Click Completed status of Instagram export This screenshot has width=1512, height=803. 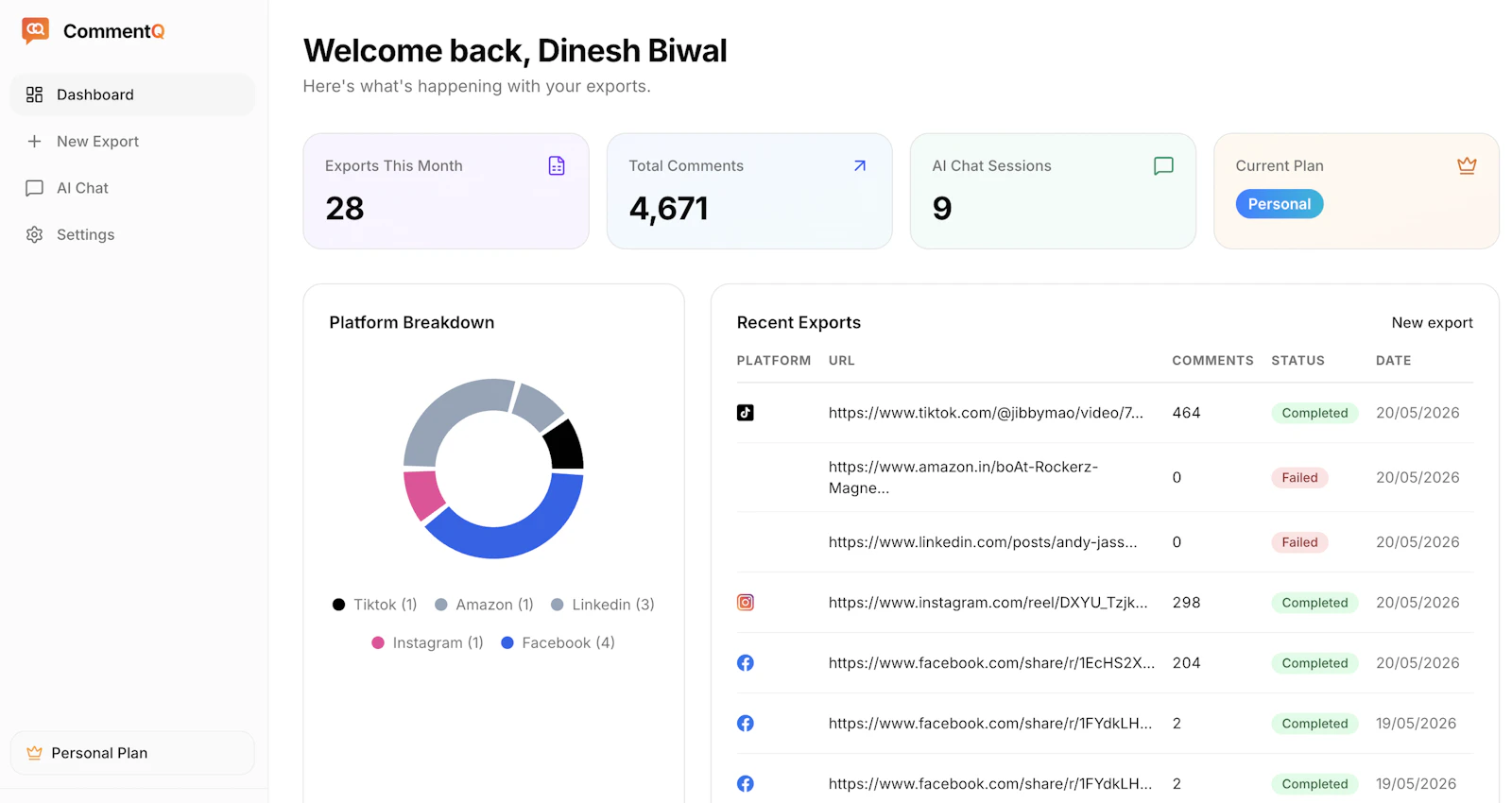1314,603
